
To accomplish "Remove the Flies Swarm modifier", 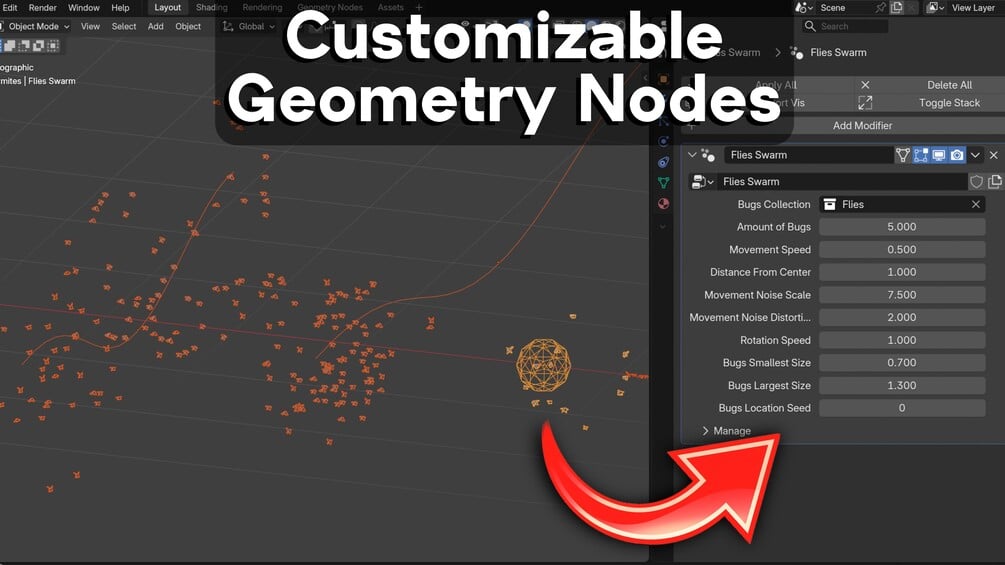I will [x=993, y=155].
